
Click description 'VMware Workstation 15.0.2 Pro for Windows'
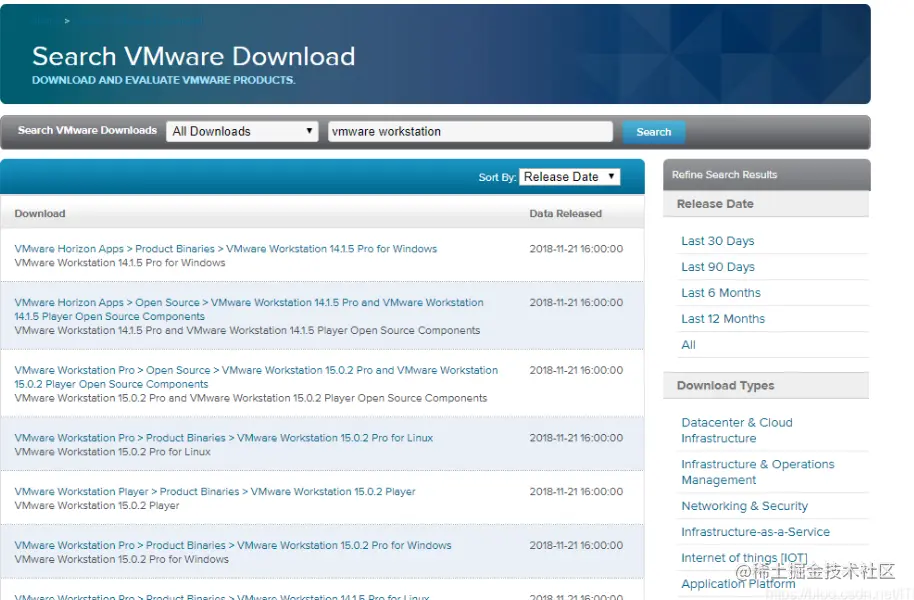122,559
